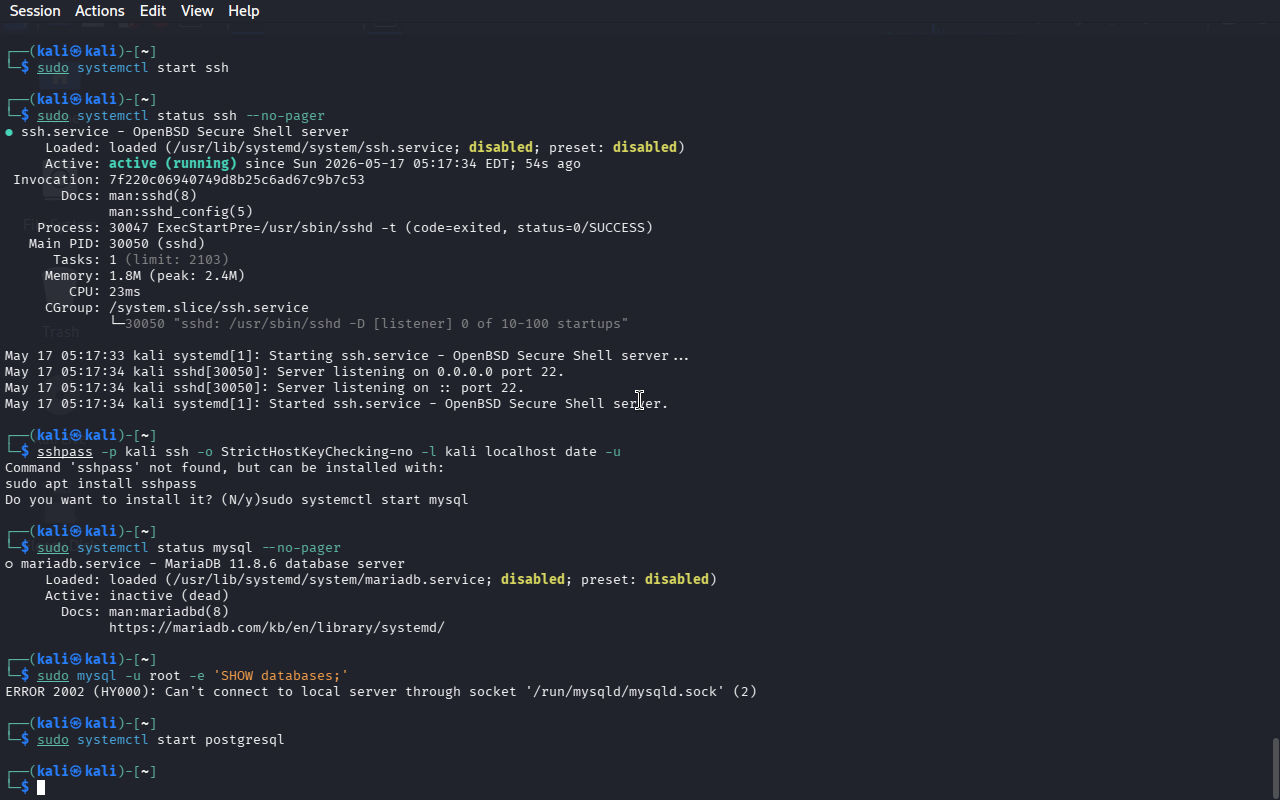Open the Session menu
Image resolution: width=1280 pixels, height=800 pixels.
(x=35, y=11)
